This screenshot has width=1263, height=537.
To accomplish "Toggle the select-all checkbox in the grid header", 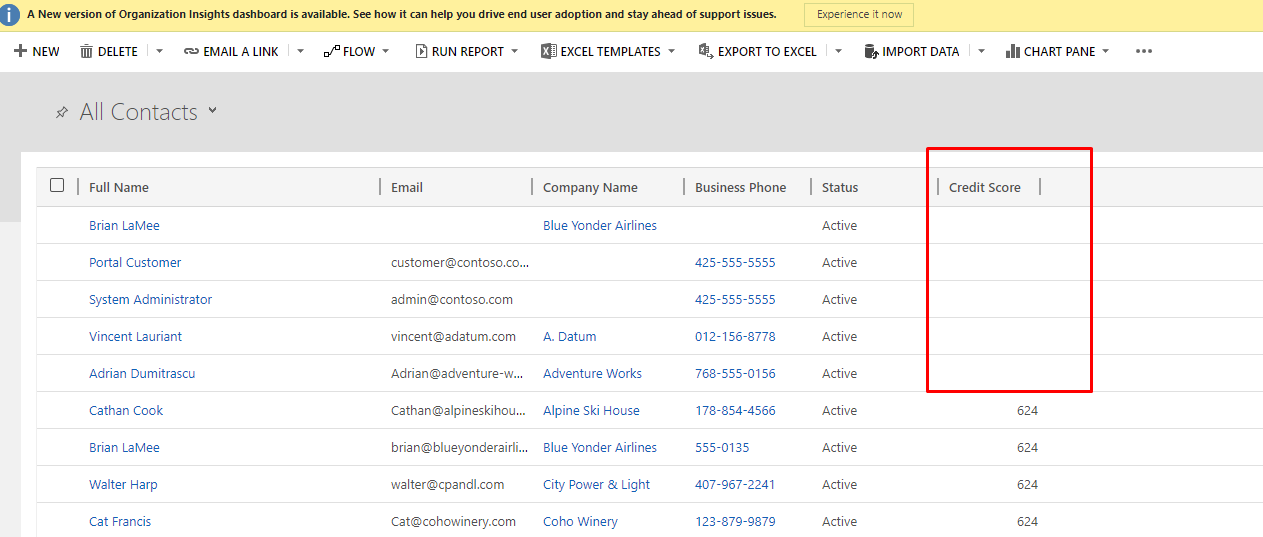I will tap(57, 185).
